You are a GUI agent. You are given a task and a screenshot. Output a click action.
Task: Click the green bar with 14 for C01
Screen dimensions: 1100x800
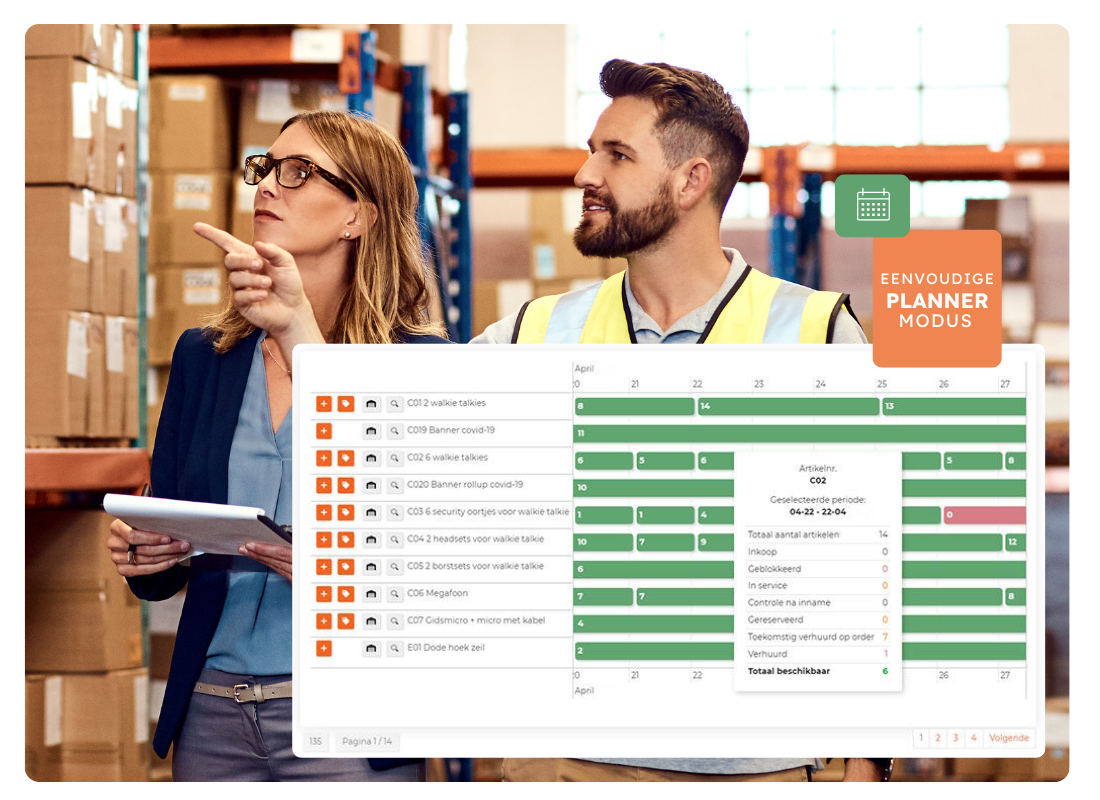[788, 407]
